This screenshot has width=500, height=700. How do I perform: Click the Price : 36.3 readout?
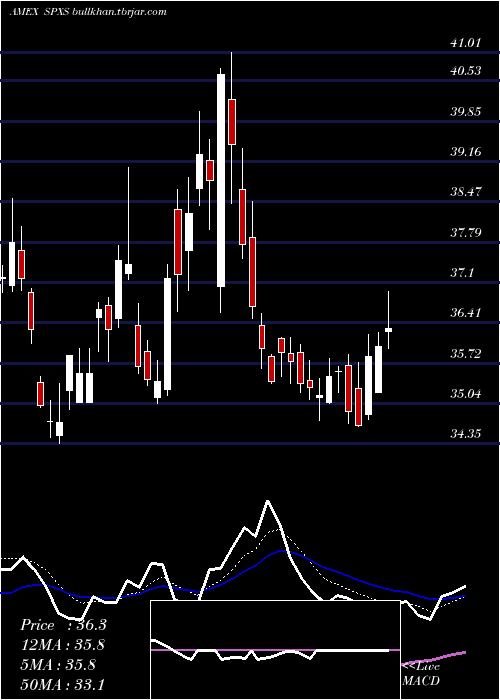(63, 625)
